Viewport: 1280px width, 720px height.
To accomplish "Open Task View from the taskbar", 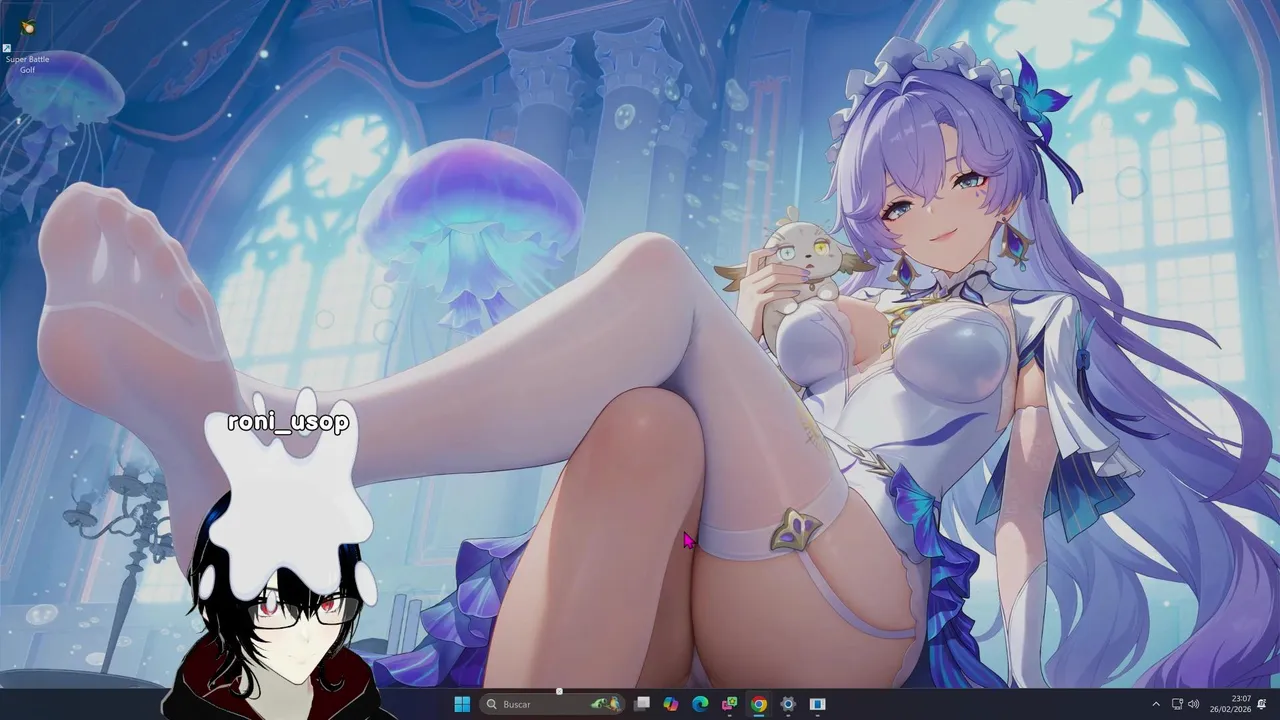I will coord(642,704).
